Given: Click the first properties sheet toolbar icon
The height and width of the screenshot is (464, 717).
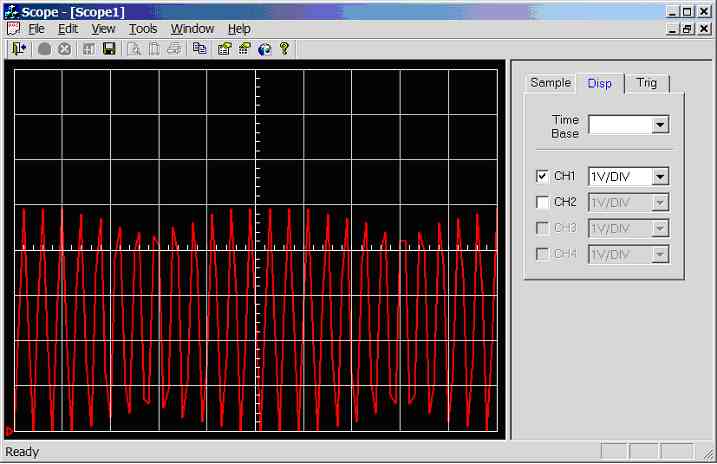Looking at the screenshot, I should [x=224, y=48].
